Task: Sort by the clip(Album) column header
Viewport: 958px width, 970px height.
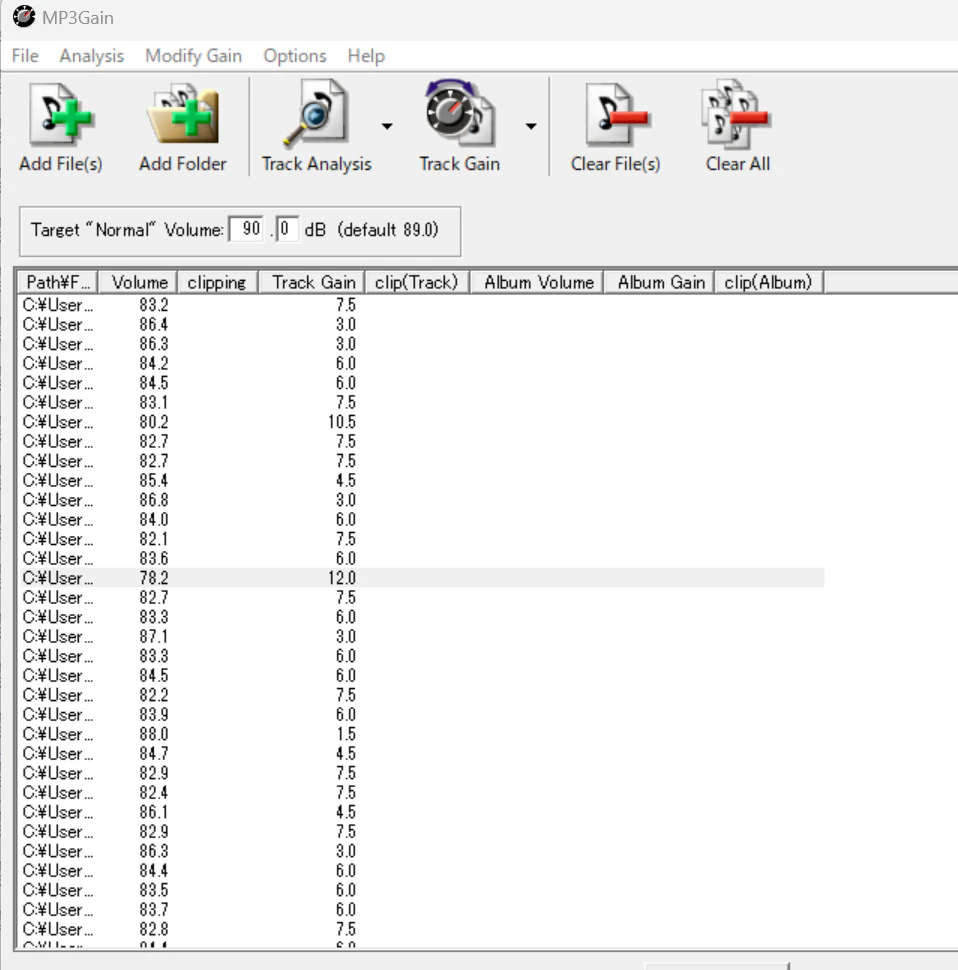Action: pyautogui.click(x=769, y=282)
